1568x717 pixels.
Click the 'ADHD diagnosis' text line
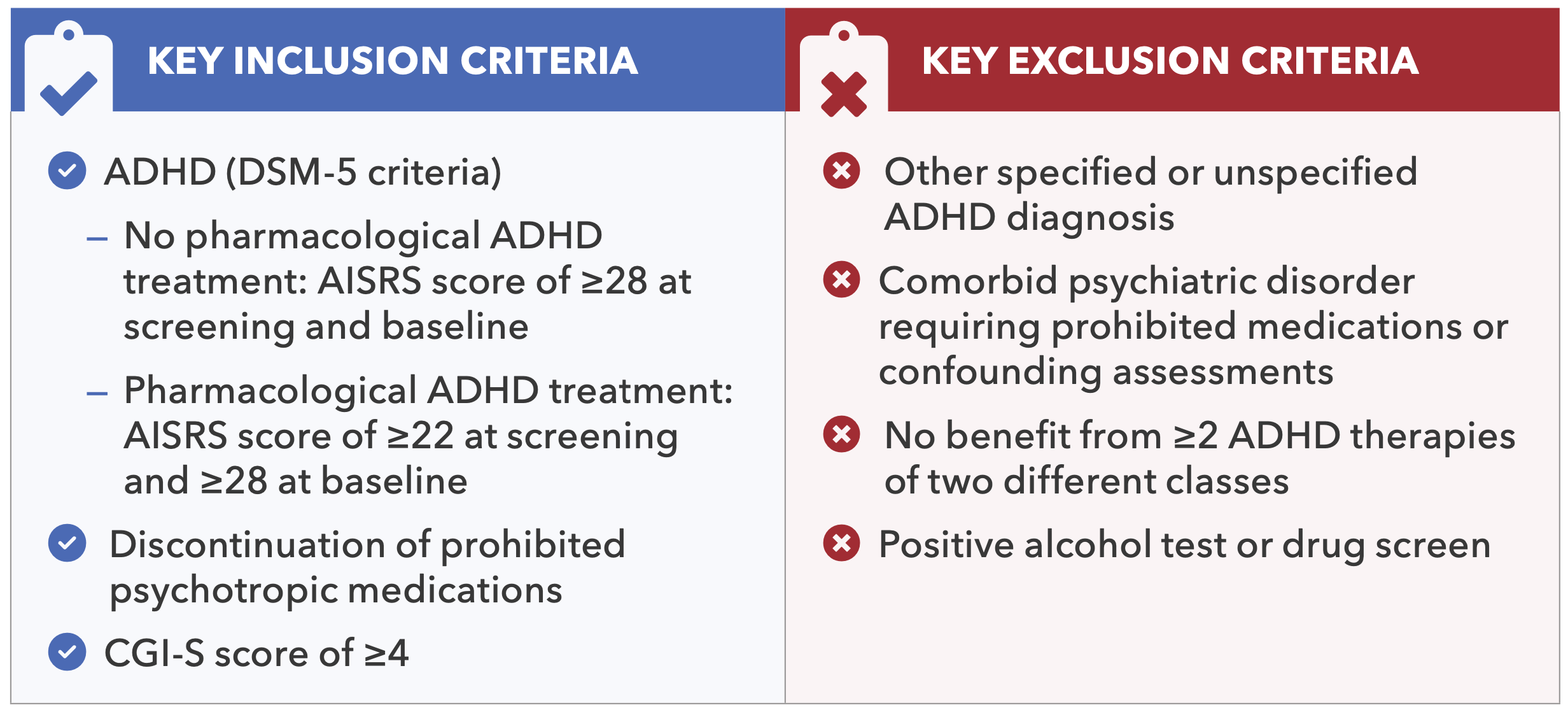pyautogui.click(x=1029, y=217)
